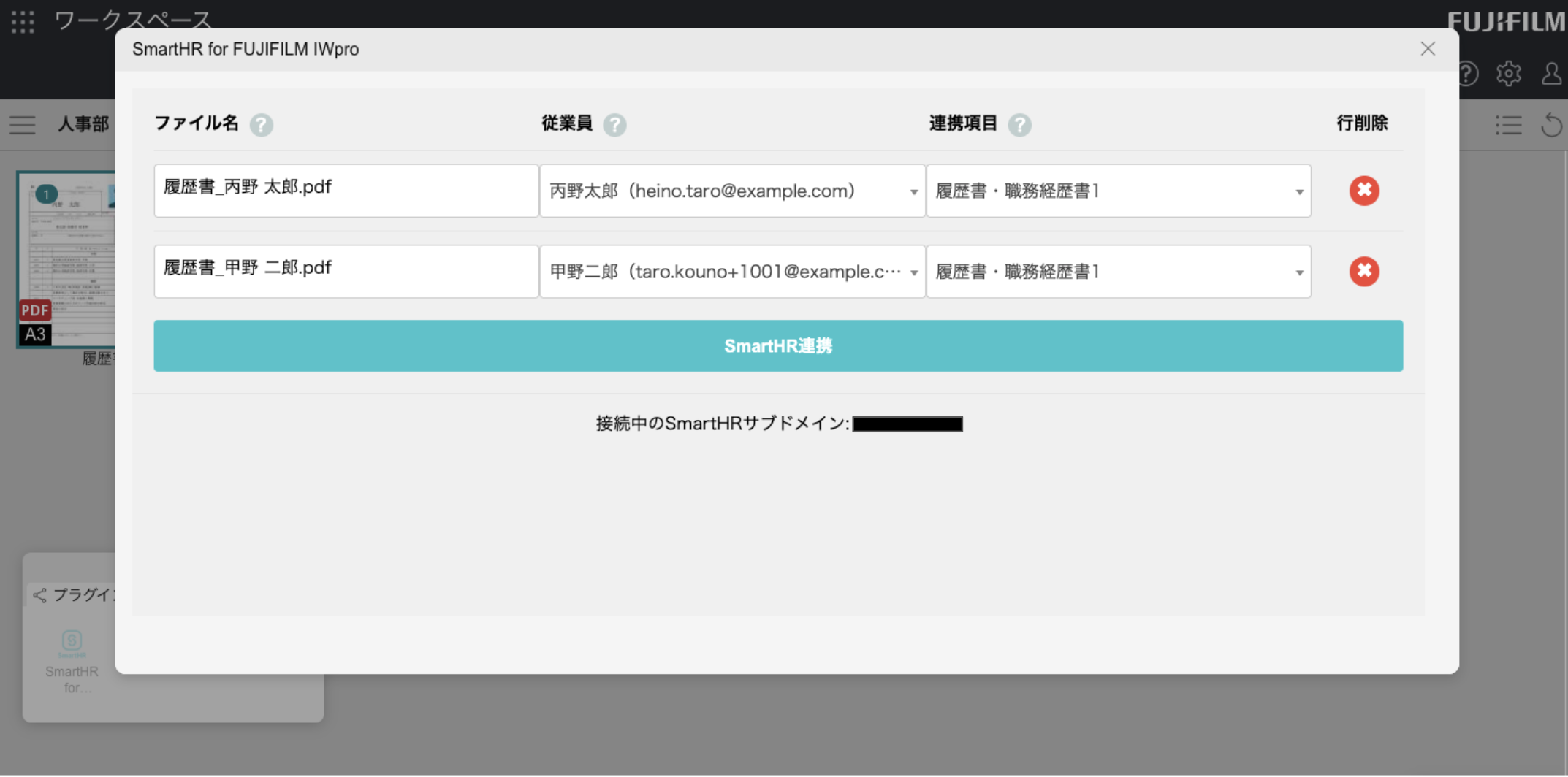
Task: Click the ファイル名 column header text
Action: [197, 123]
